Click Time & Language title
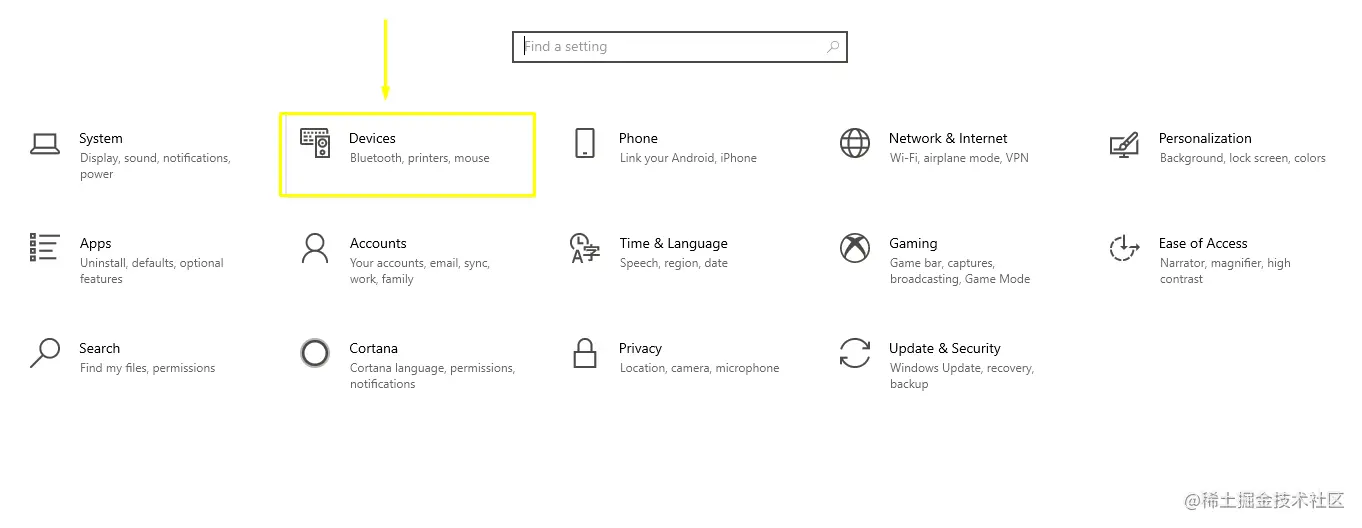The width and height of the screenshot is (1362, 528). pos(673,243)
